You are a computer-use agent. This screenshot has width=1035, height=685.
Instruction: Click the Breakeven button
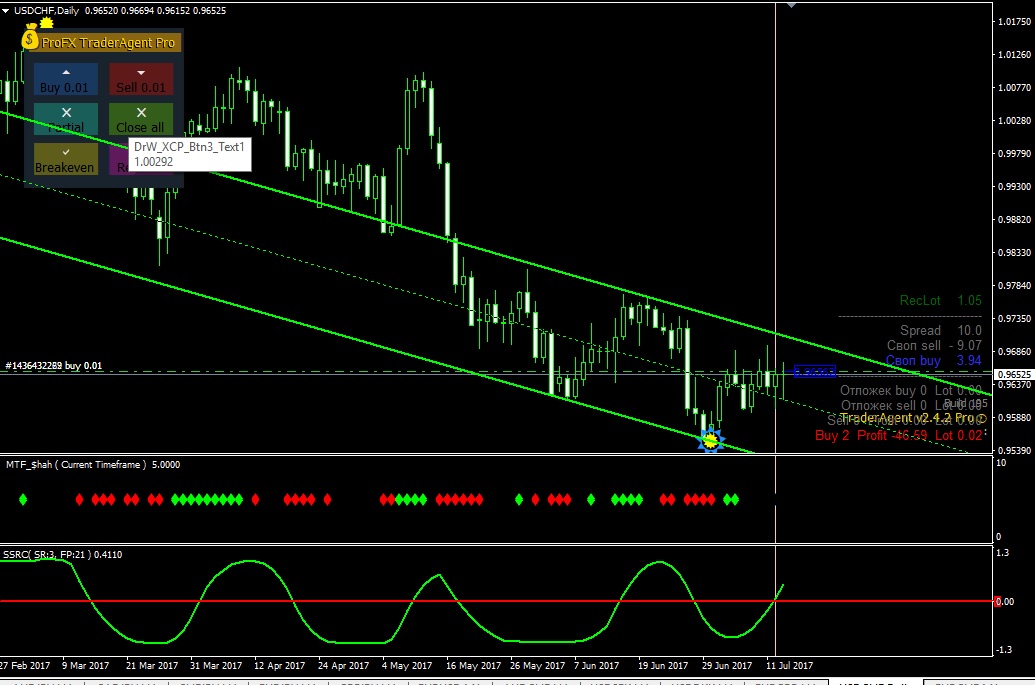pos(65,159)
